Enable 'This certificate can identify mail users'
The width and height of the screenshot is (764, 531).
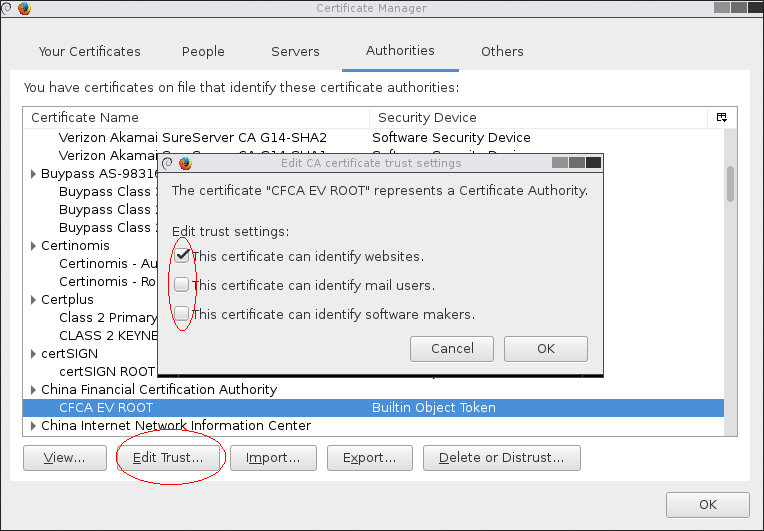point(182,284)
